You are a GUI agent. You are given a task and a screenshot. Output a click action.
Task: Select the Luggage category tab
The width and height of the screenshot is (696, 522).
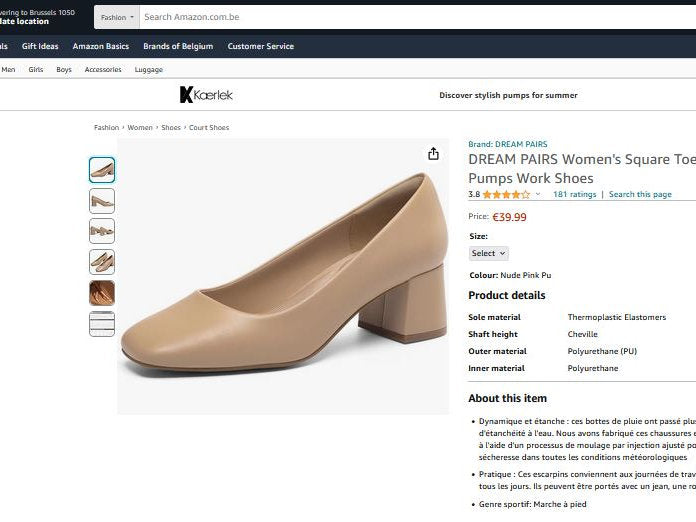tap(148, 70)
